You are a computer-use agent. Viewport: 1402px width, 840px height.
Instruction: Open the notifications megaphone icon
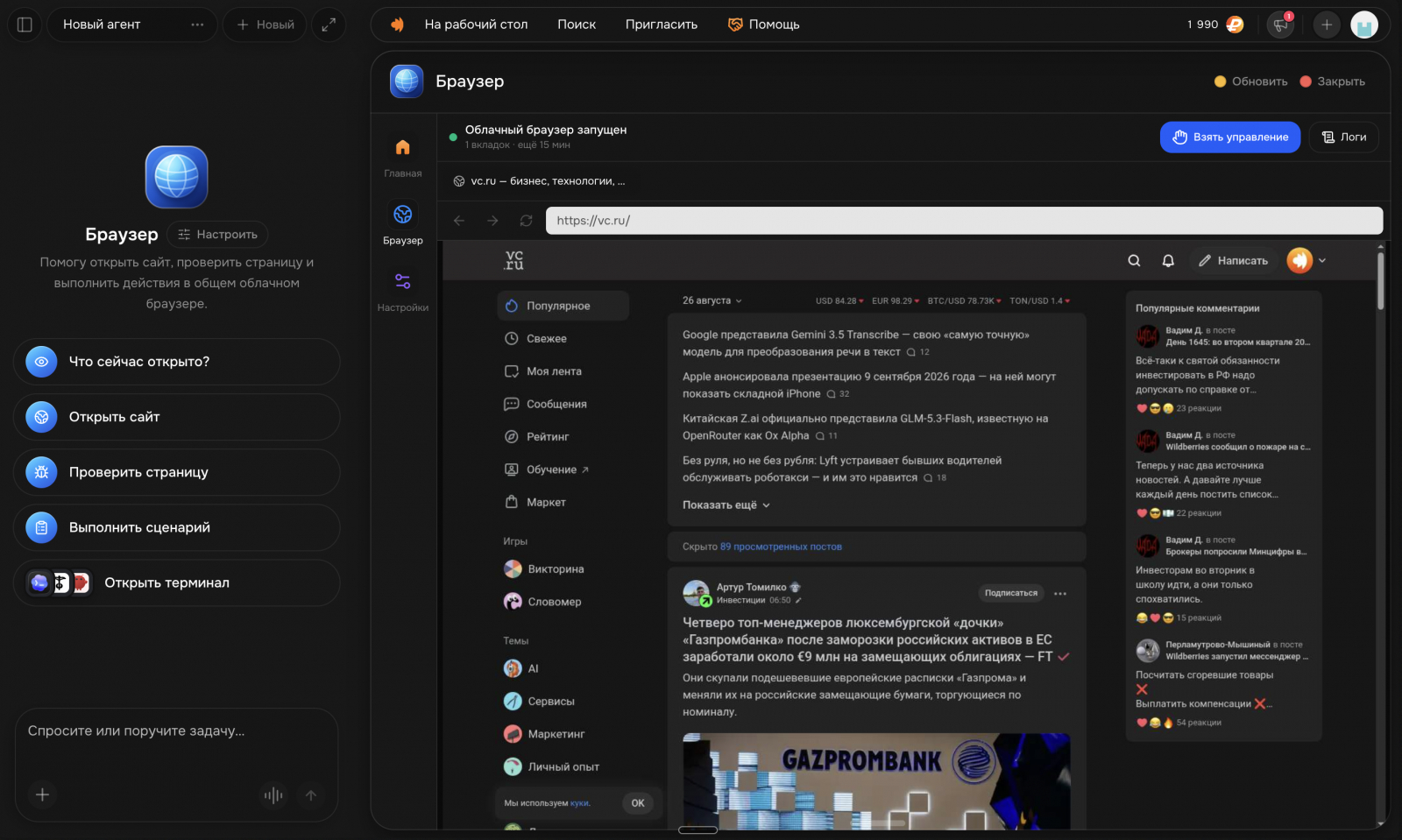click(1281, 25)
